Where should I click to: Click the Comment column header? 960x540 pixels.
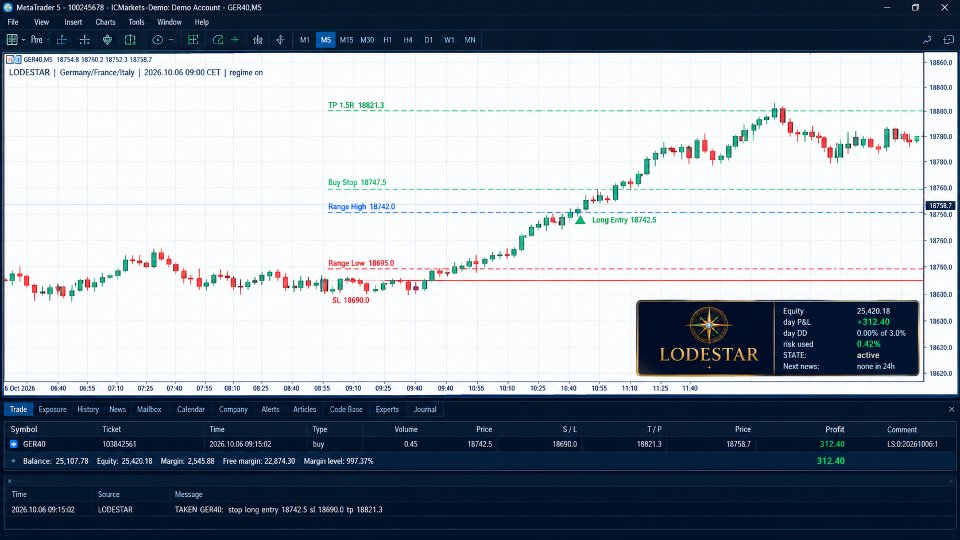pos(902,429)
